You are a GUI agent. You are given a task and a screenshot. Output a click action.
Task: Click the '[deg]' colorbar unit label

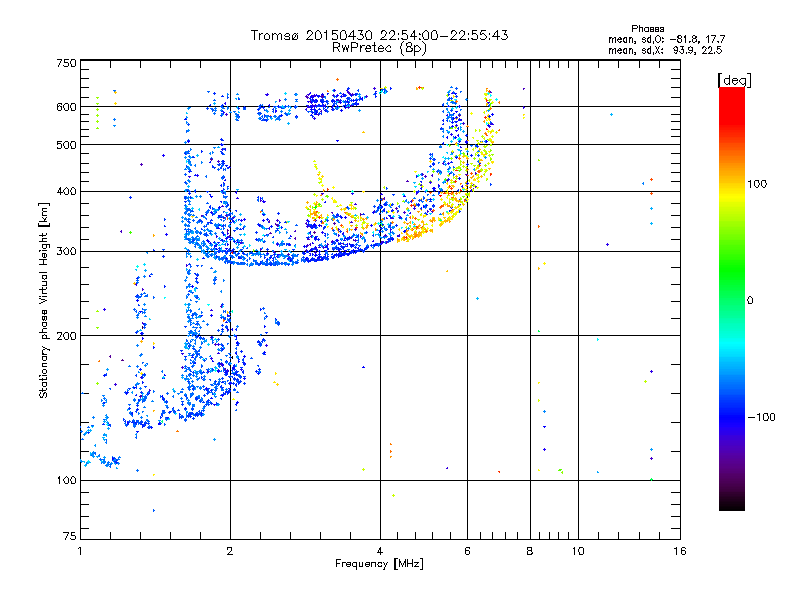tap(734, 81)
